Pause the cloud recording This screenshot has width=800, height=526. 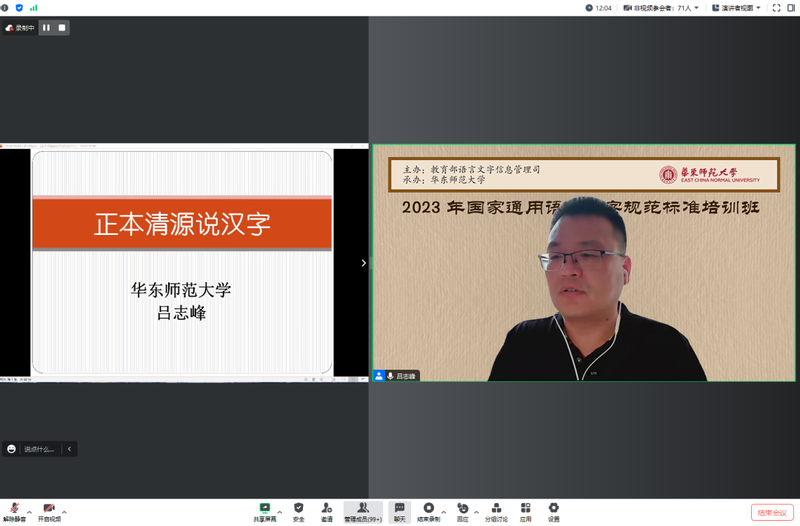click(46, 28)
